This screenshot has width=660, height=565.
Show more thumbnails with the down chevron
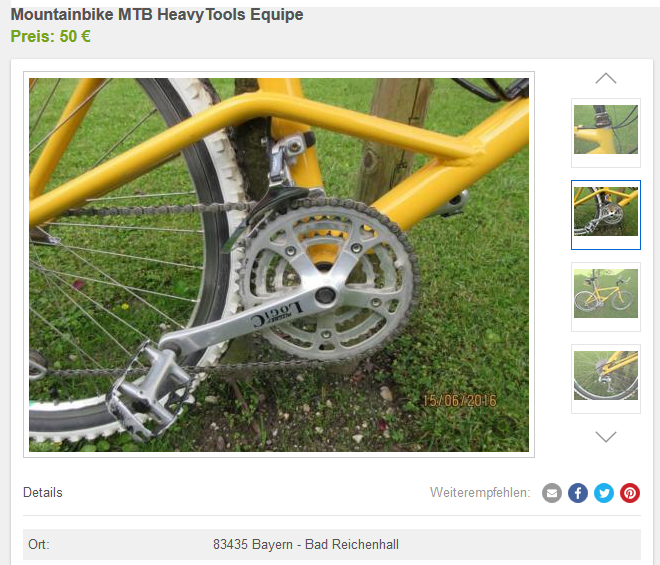pyautogui.click(x=606, y=437)
